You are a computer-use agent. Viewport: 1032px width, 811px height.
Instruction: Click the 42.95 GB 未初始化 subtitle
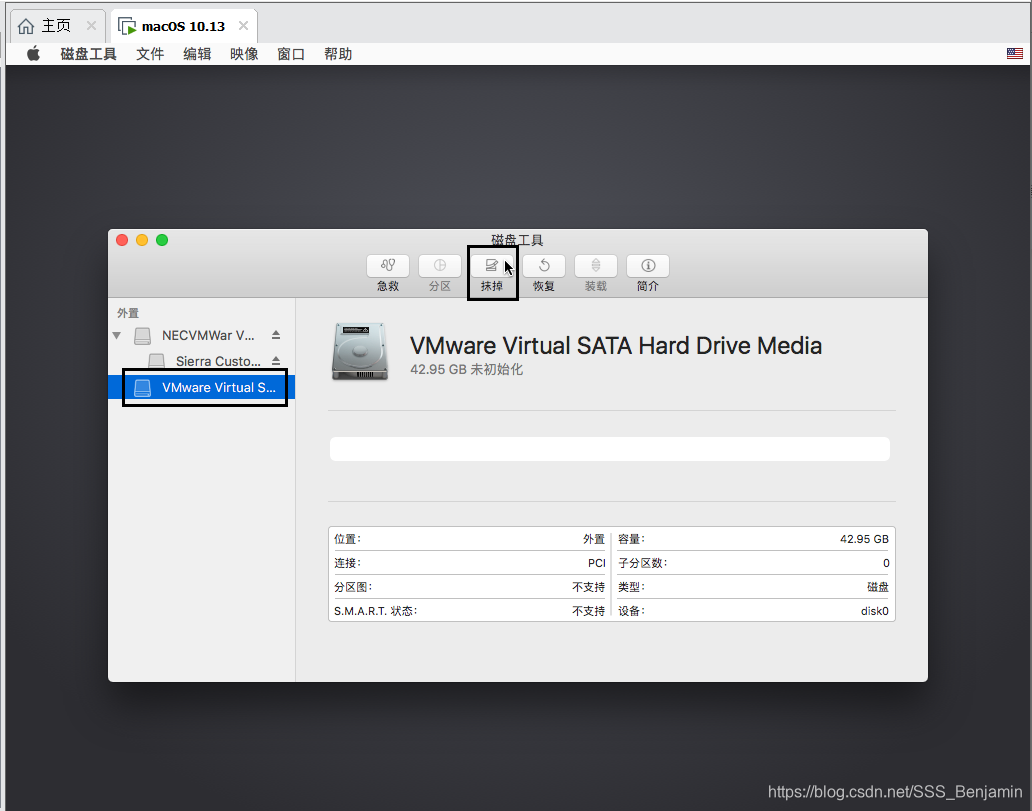click(467, 369)
